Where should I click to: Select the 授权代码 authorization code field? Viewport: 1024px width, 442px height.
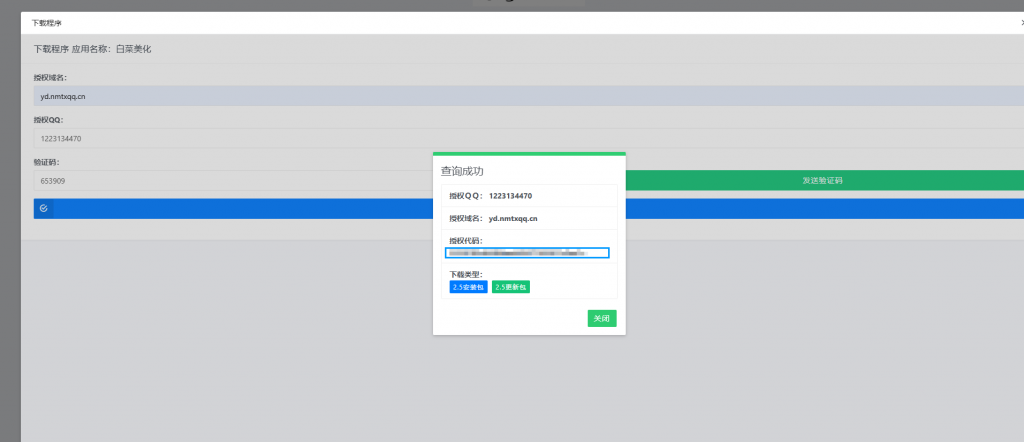coord(527,253)
